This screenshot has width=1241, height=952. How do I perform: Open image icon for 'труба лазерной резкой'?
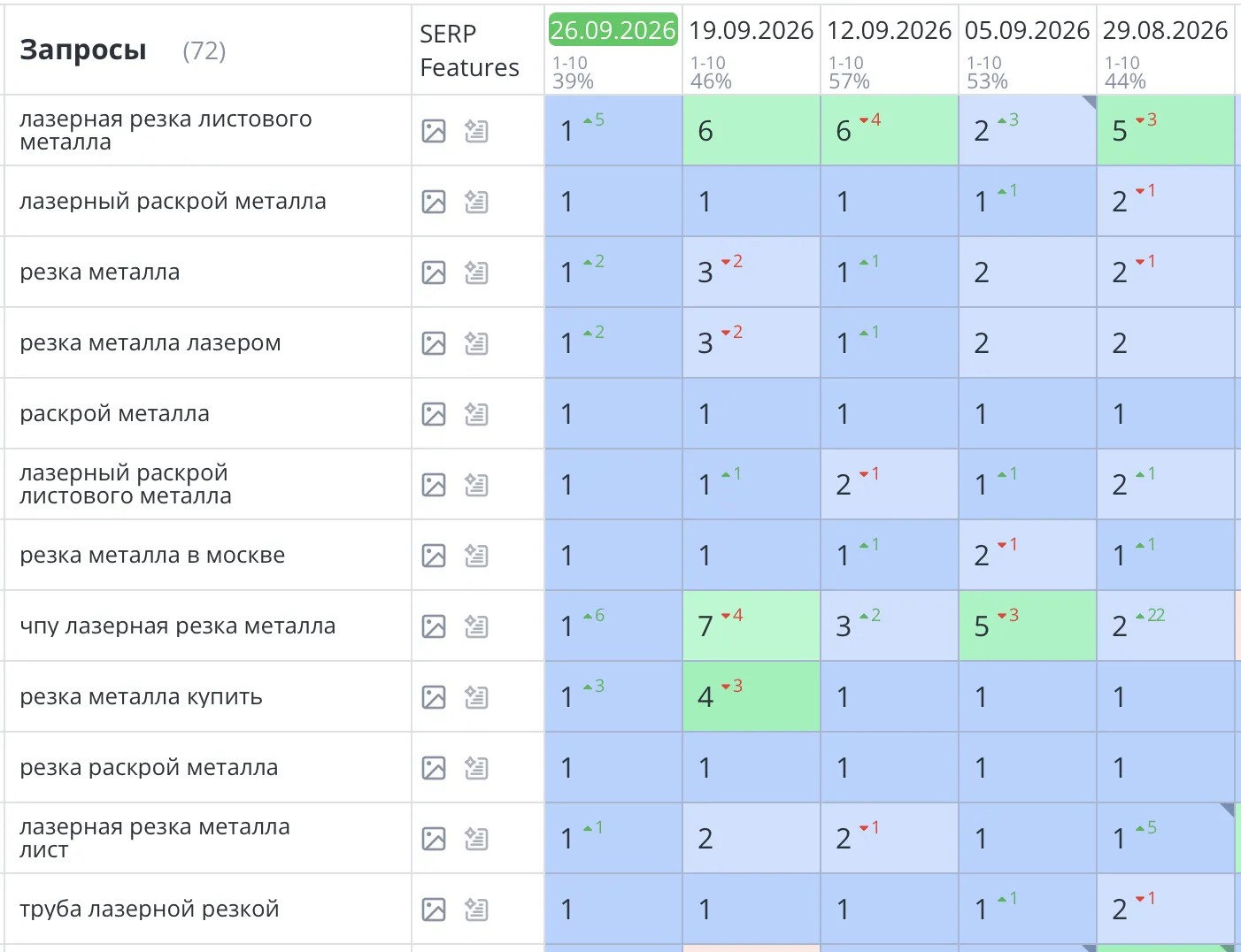click(x=434, y=910)
